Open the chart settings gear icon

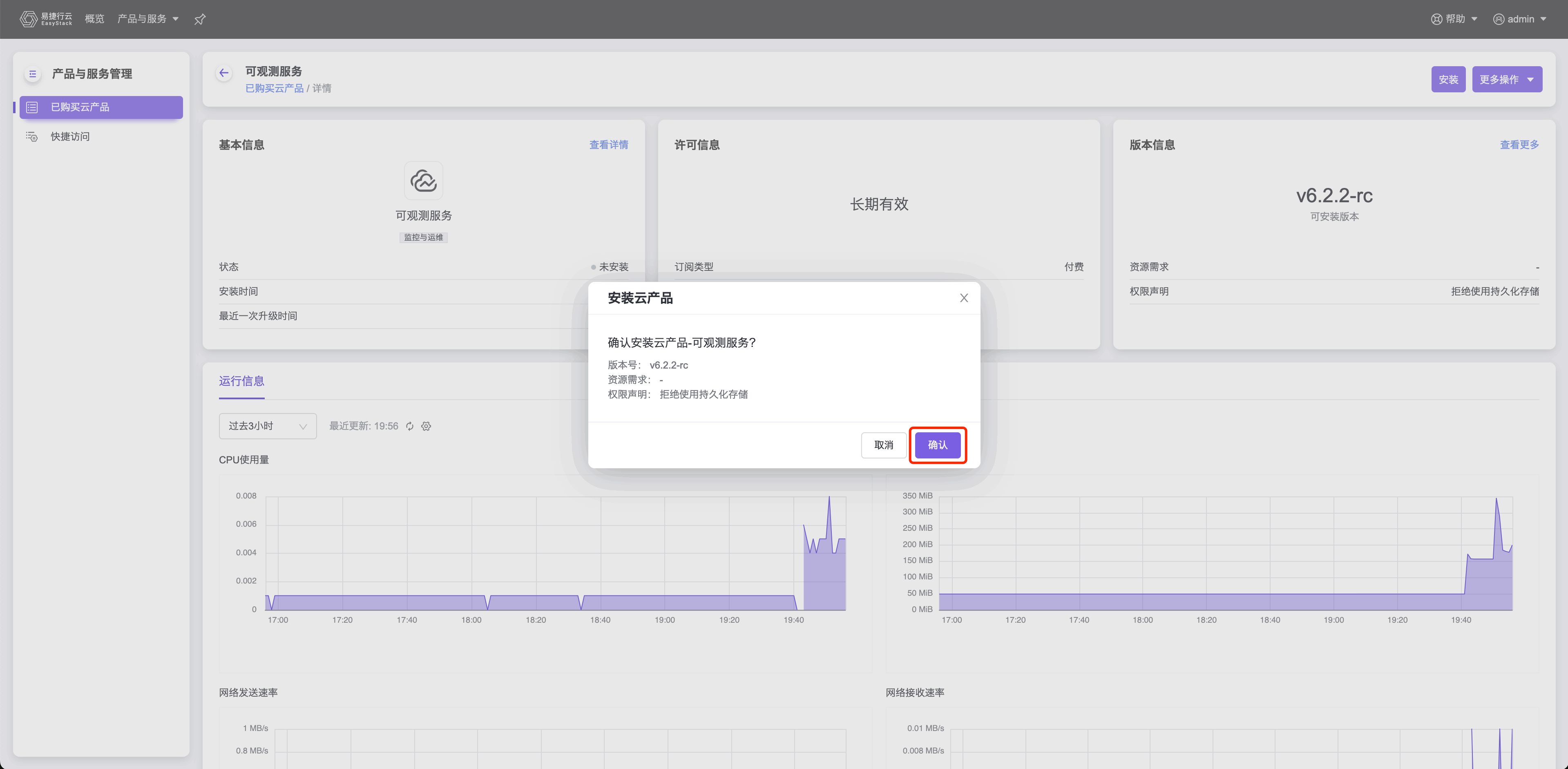tap(426, 426)
